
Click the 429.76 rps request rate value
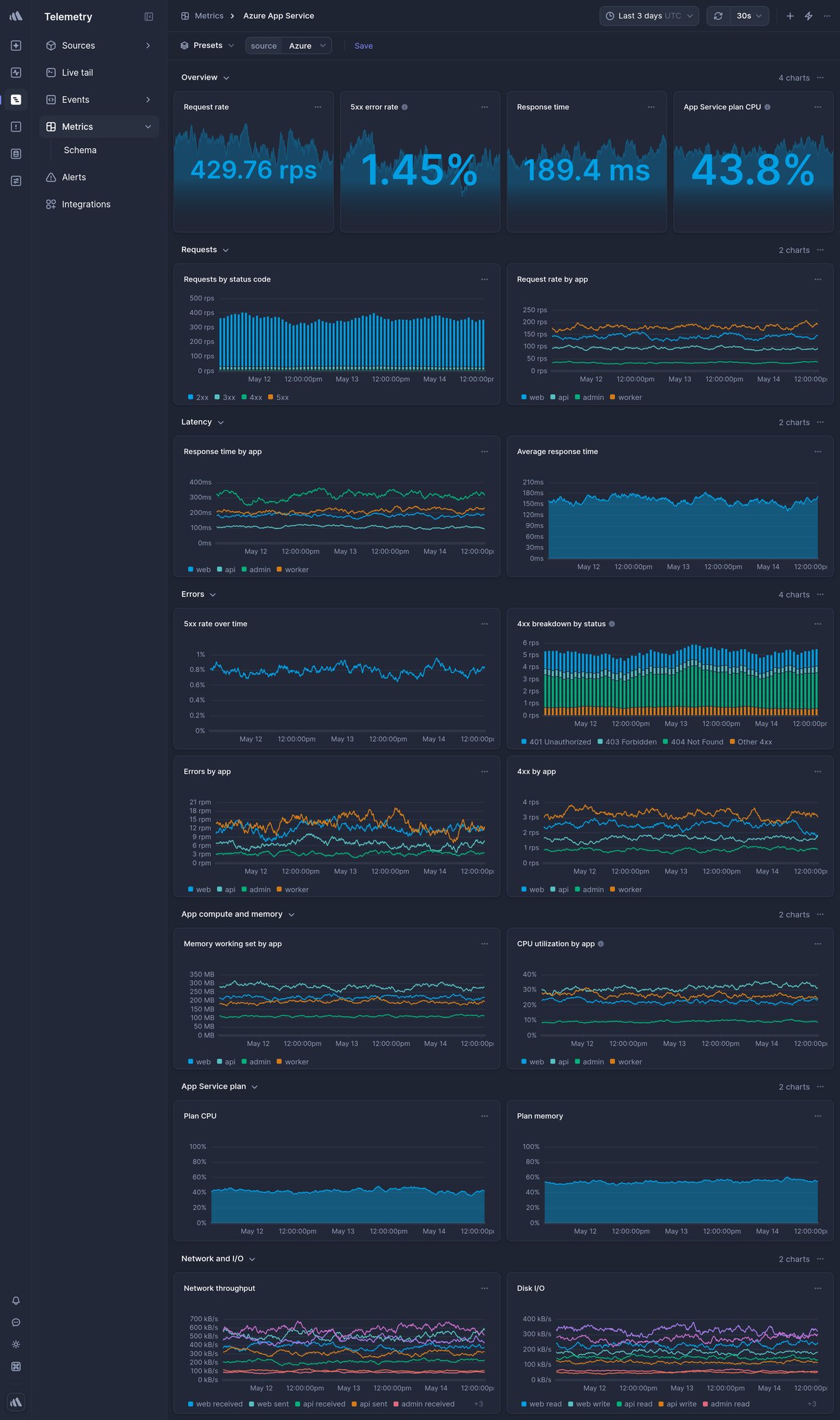(254, 170)
